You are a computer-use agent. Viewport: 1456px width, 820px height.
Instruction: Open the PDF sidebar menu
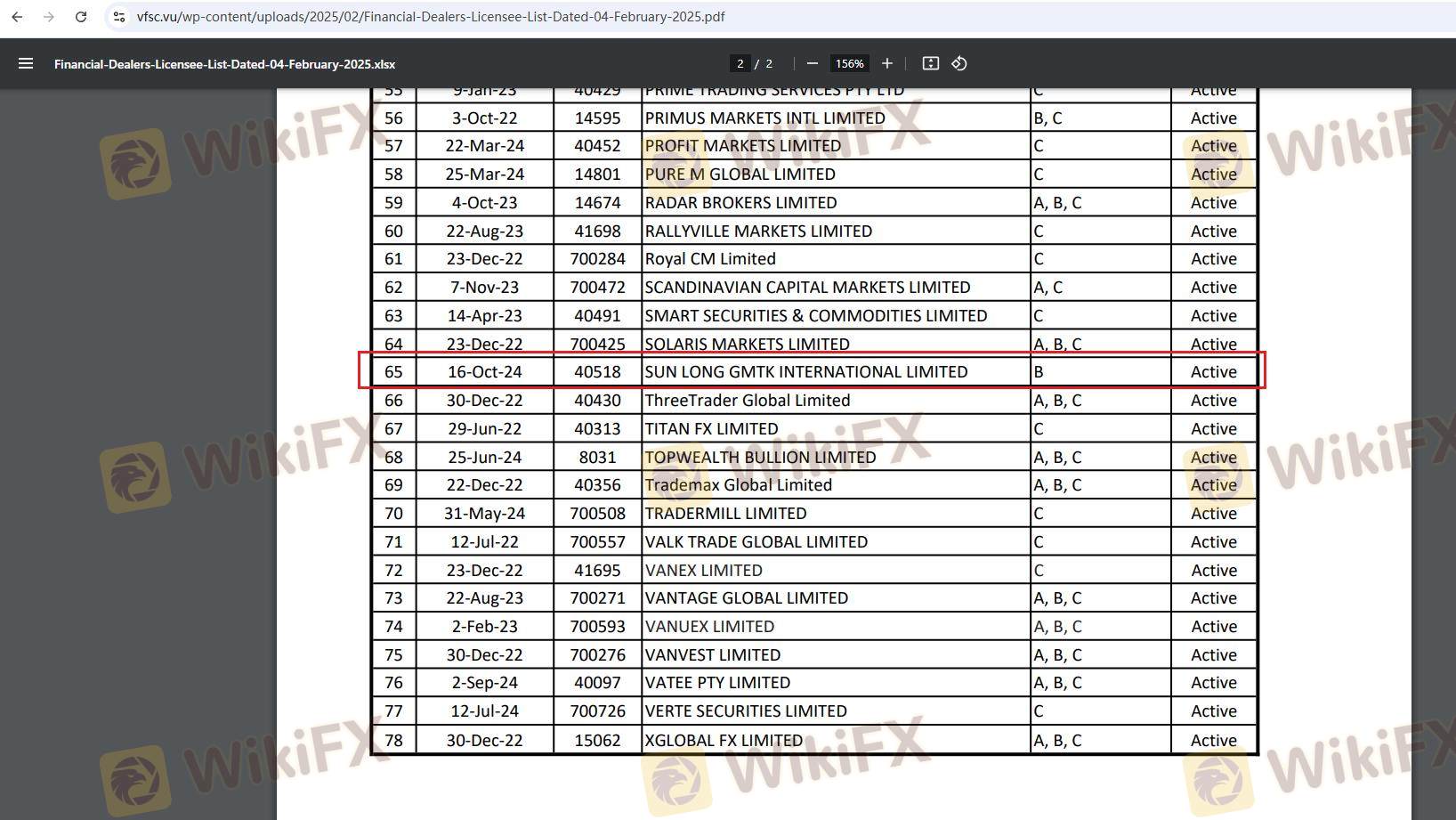click(26, 63)
